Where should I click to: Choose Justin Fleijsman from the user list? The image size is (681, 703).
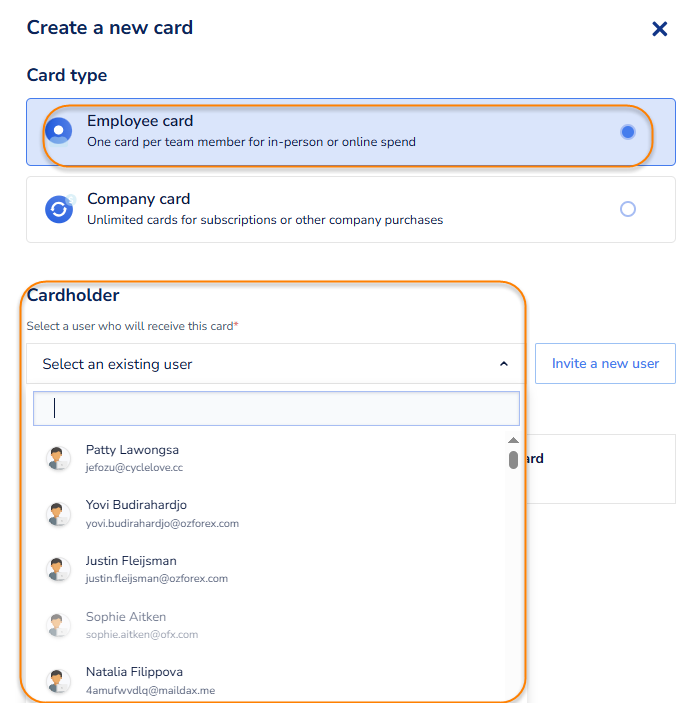coord(131,561)
